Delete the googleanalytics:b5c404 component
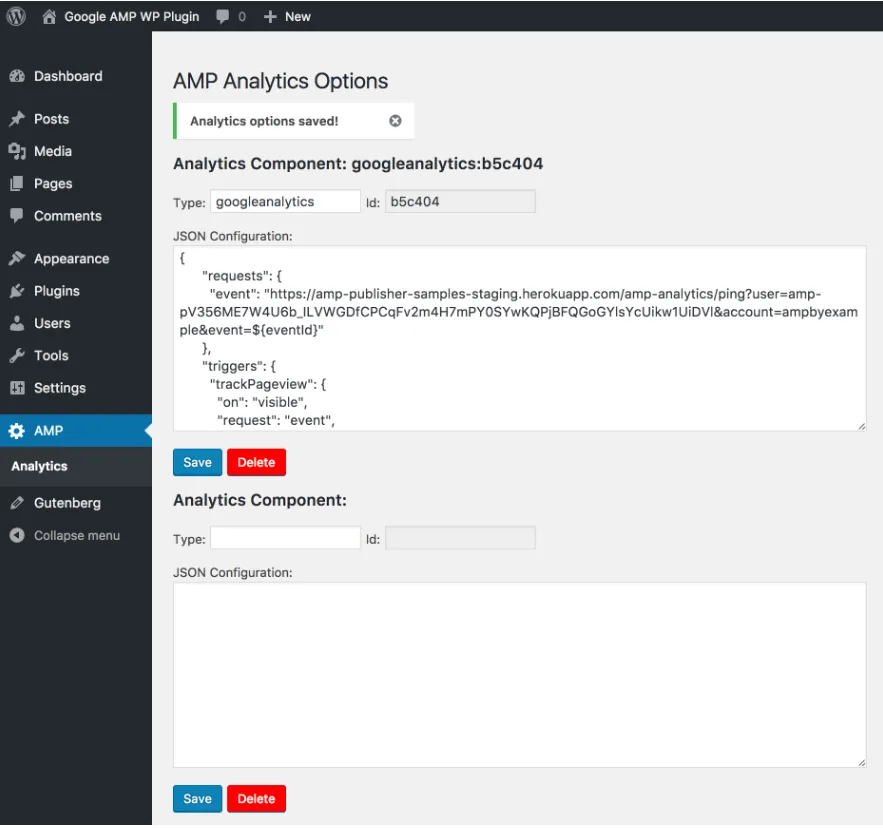Screen dimensions: 883x828 click(x=256, y=462)
